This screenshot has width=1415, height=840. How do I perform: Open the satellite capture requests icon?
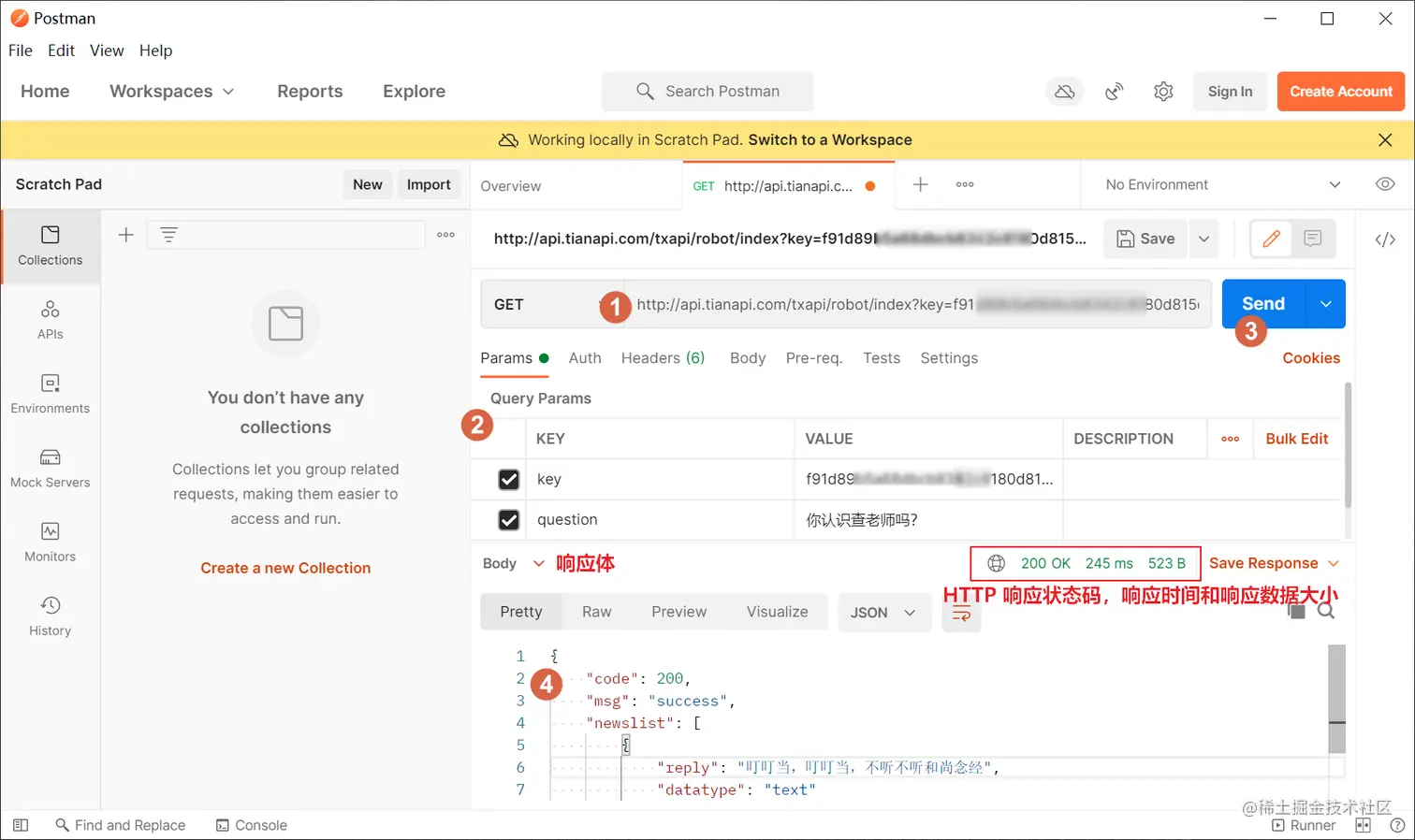1114,92
